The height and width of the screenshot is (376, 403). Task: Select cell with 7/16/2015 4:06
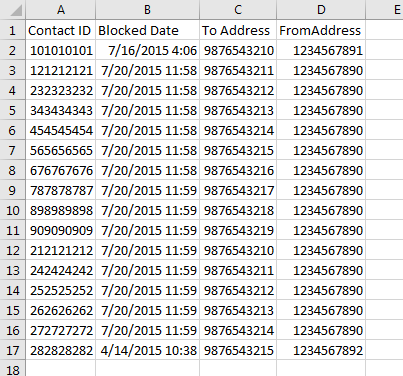tap(147, 50)
